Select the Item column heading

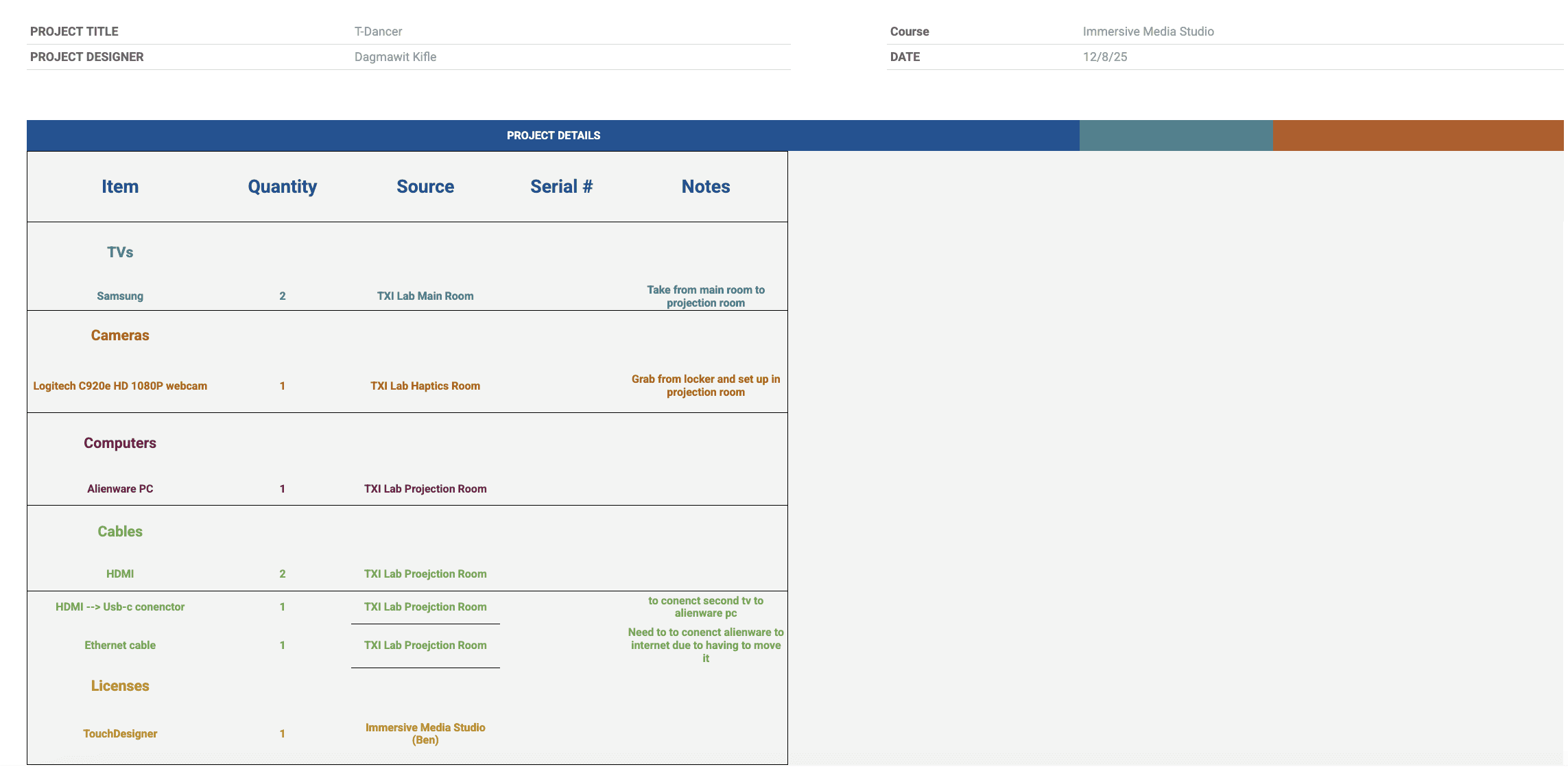[120, 187]
